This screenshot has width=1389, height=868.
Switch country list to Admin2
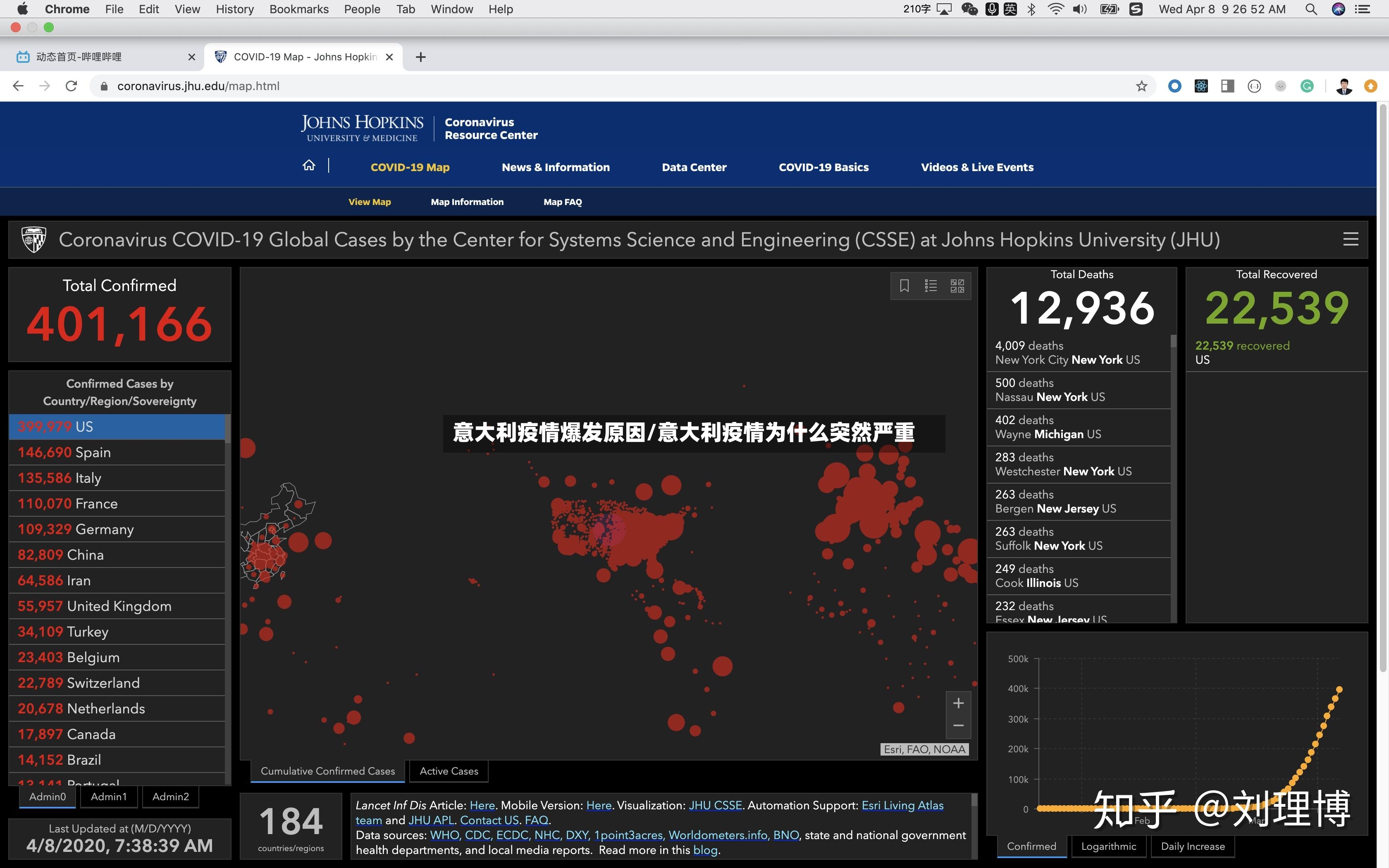[170, 797]
